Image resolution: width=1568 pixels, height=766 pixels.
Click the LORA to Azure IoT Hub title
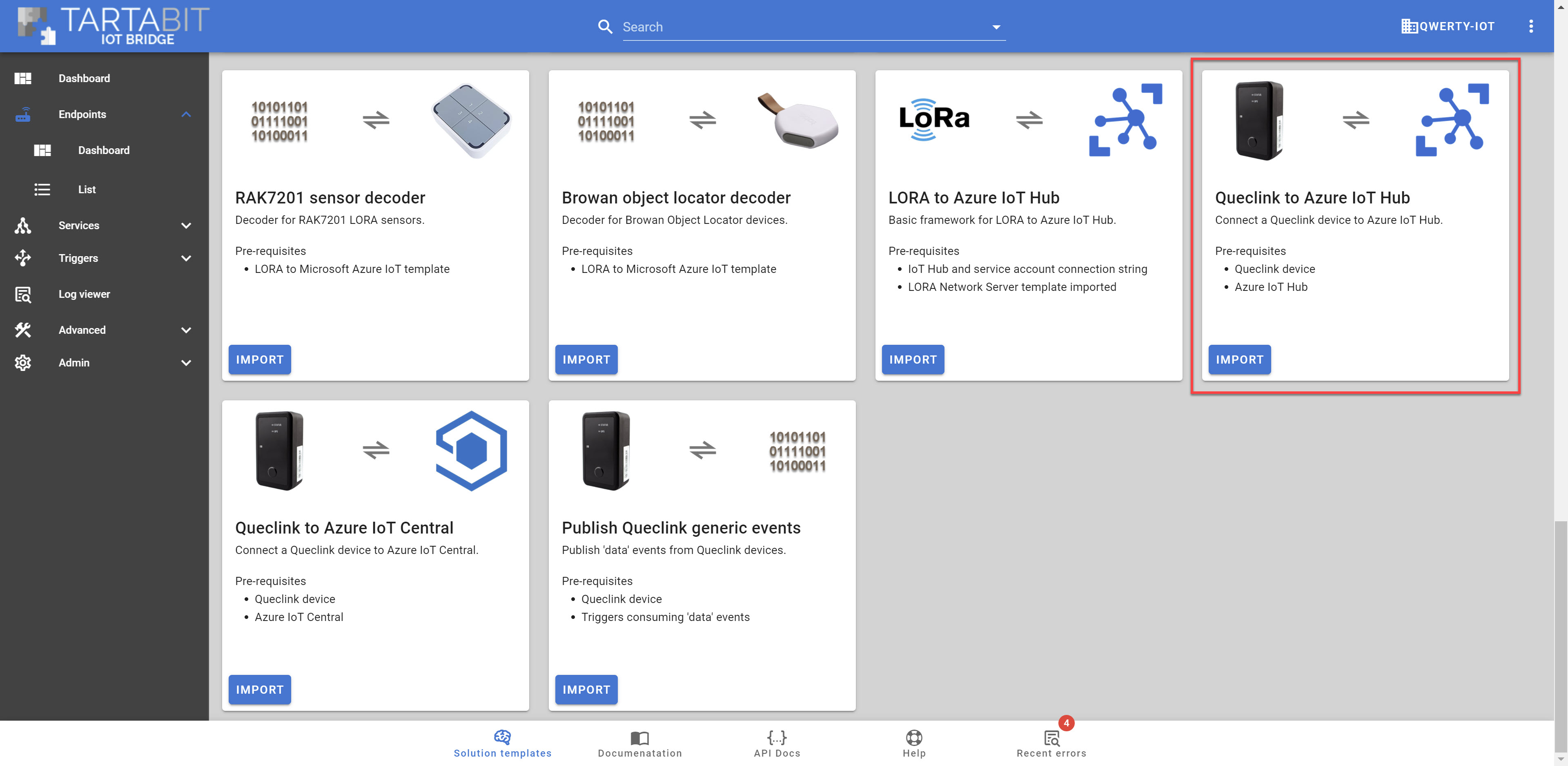pos(973,198)
